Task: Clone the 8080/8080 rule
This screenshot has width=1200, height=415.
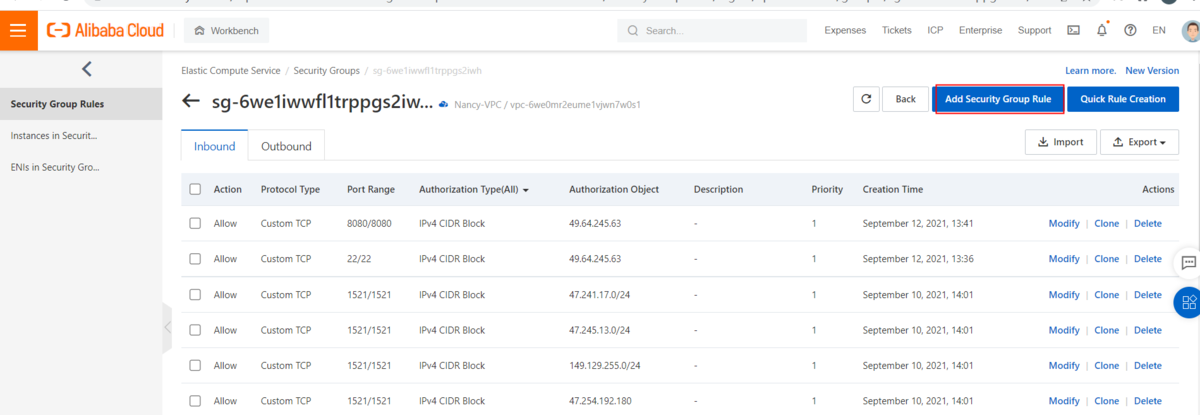Action: coord(1107,223)
